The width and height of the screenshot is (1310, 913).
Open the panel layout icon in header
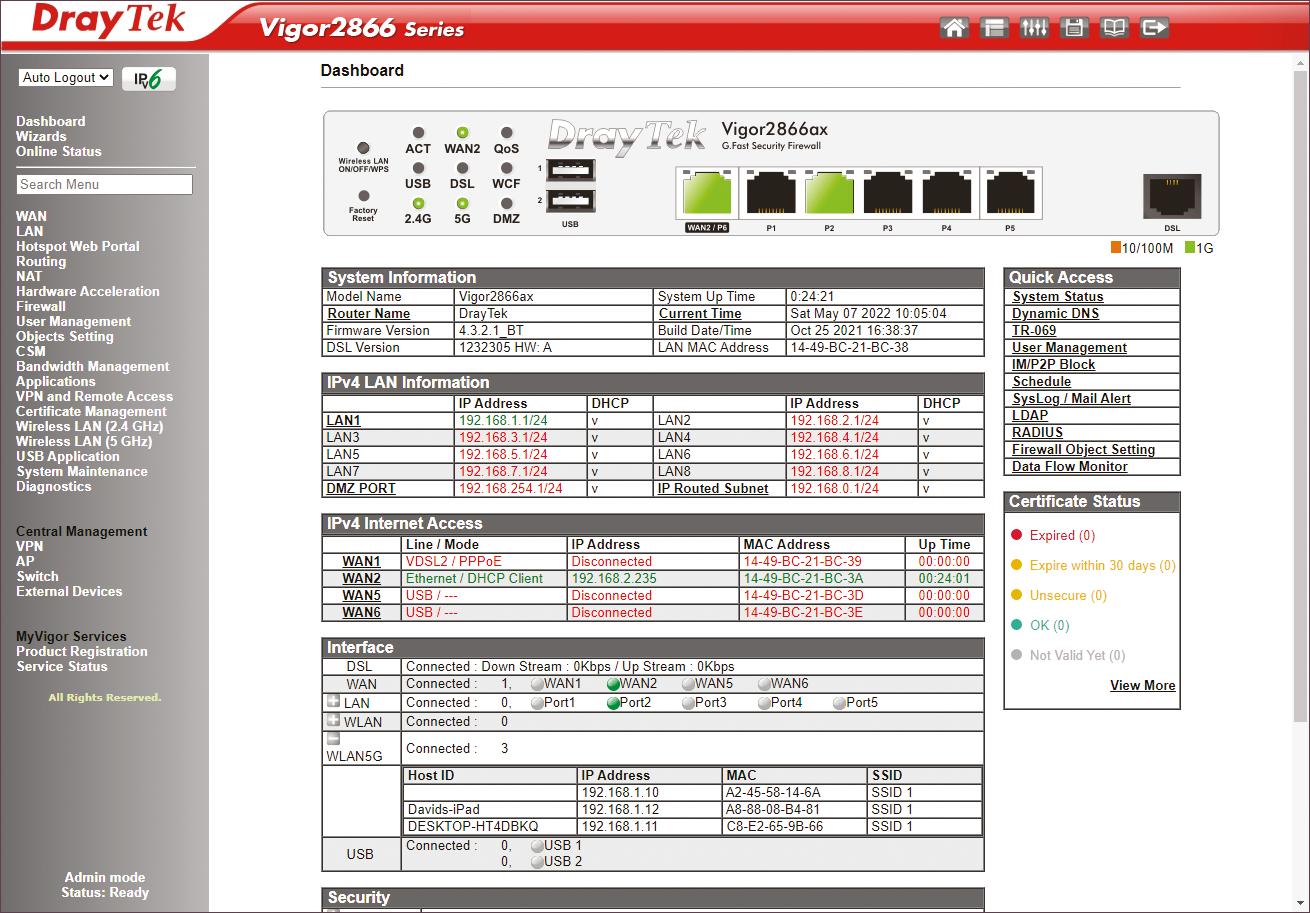994,27
